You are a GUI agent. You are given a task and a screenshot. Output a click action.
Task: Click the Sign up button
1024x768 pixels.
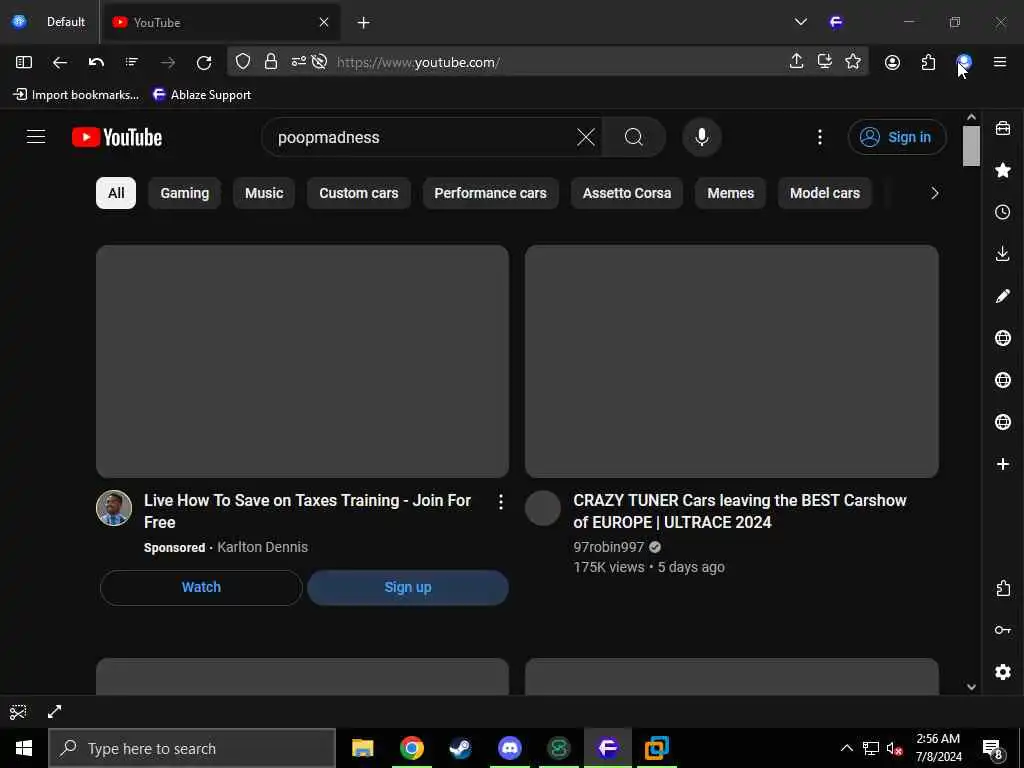(x=408, y=587)
